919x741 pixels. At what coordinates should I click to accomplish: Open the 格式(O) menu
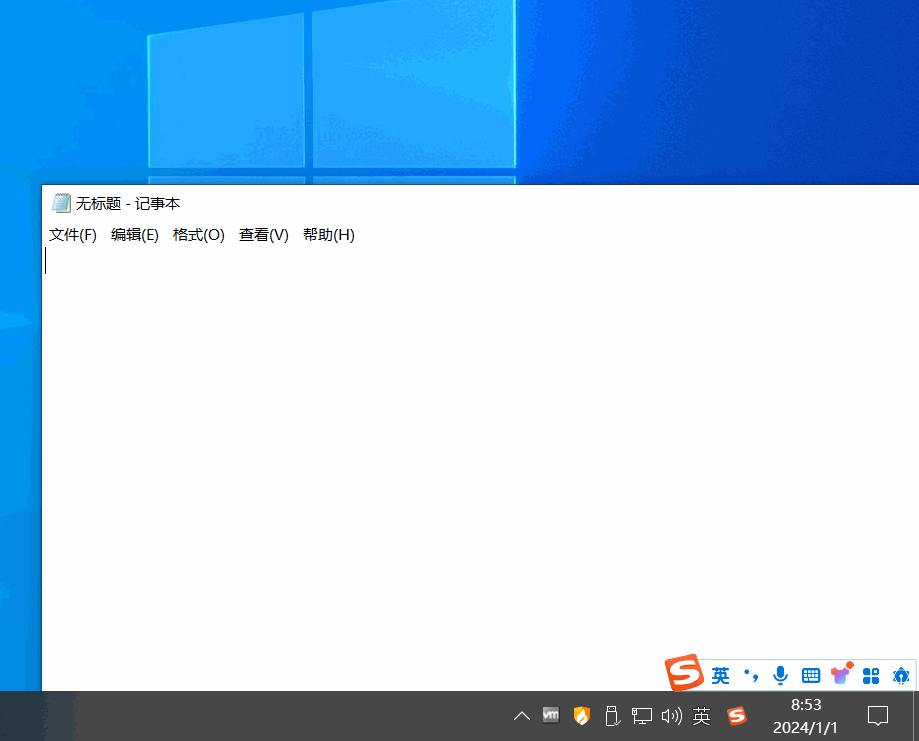pos(199,235)
